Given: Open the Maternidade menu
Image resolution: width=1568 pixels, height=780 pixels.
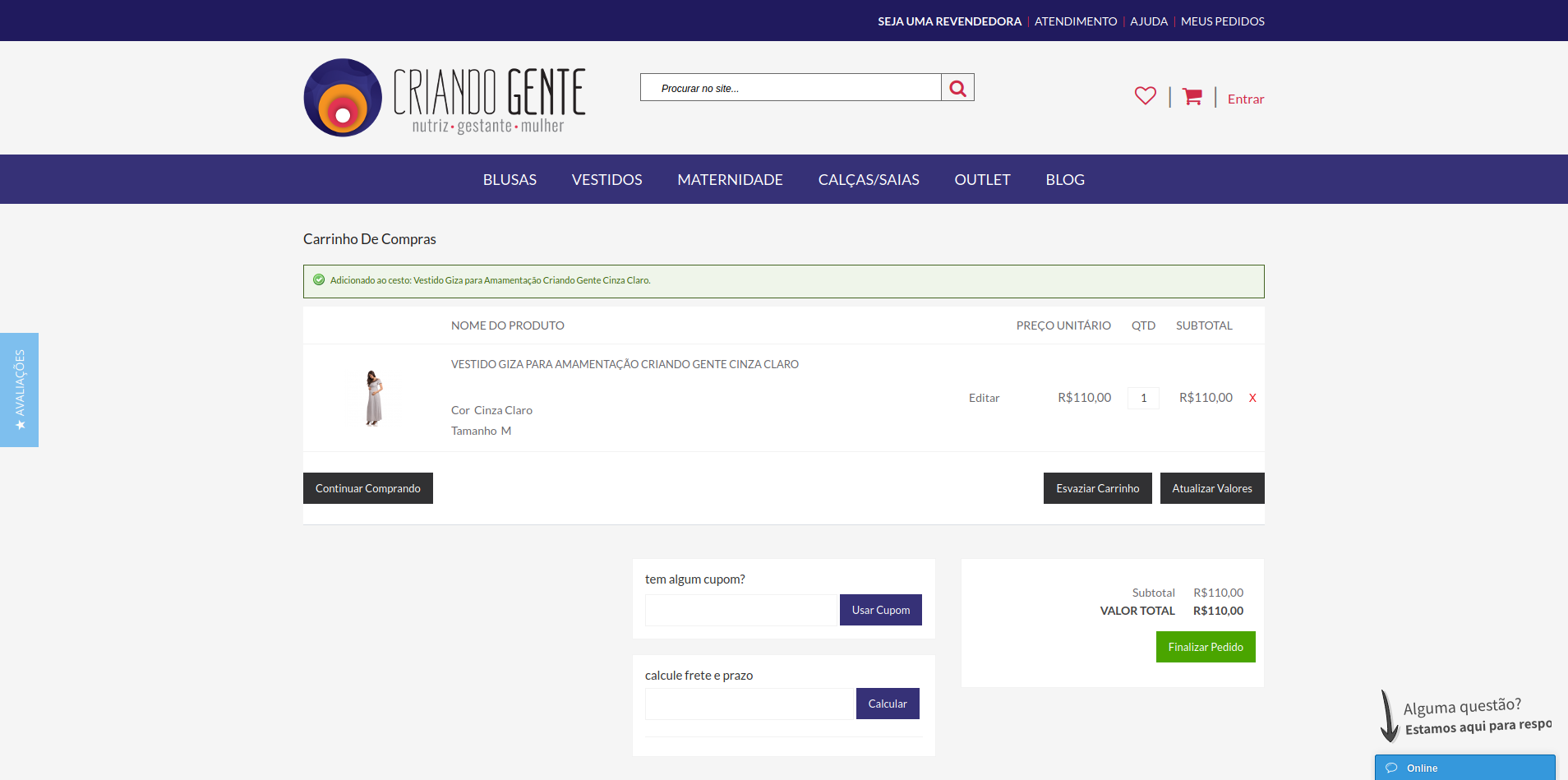Looking at the screenshot, I should pos(730,179).
